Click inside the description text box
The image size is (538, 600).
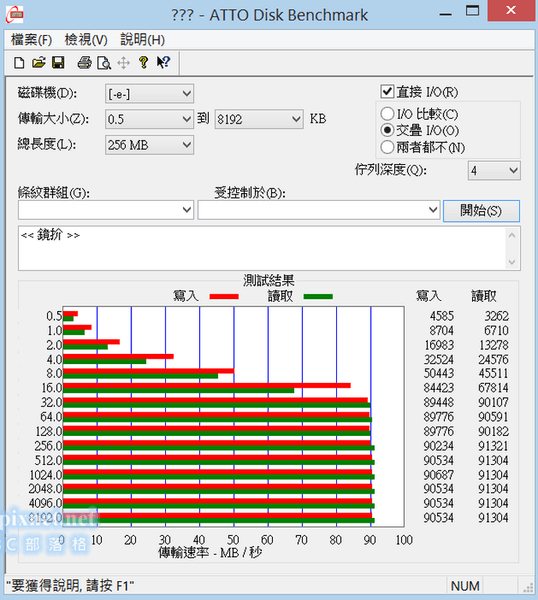pos(262,248)
